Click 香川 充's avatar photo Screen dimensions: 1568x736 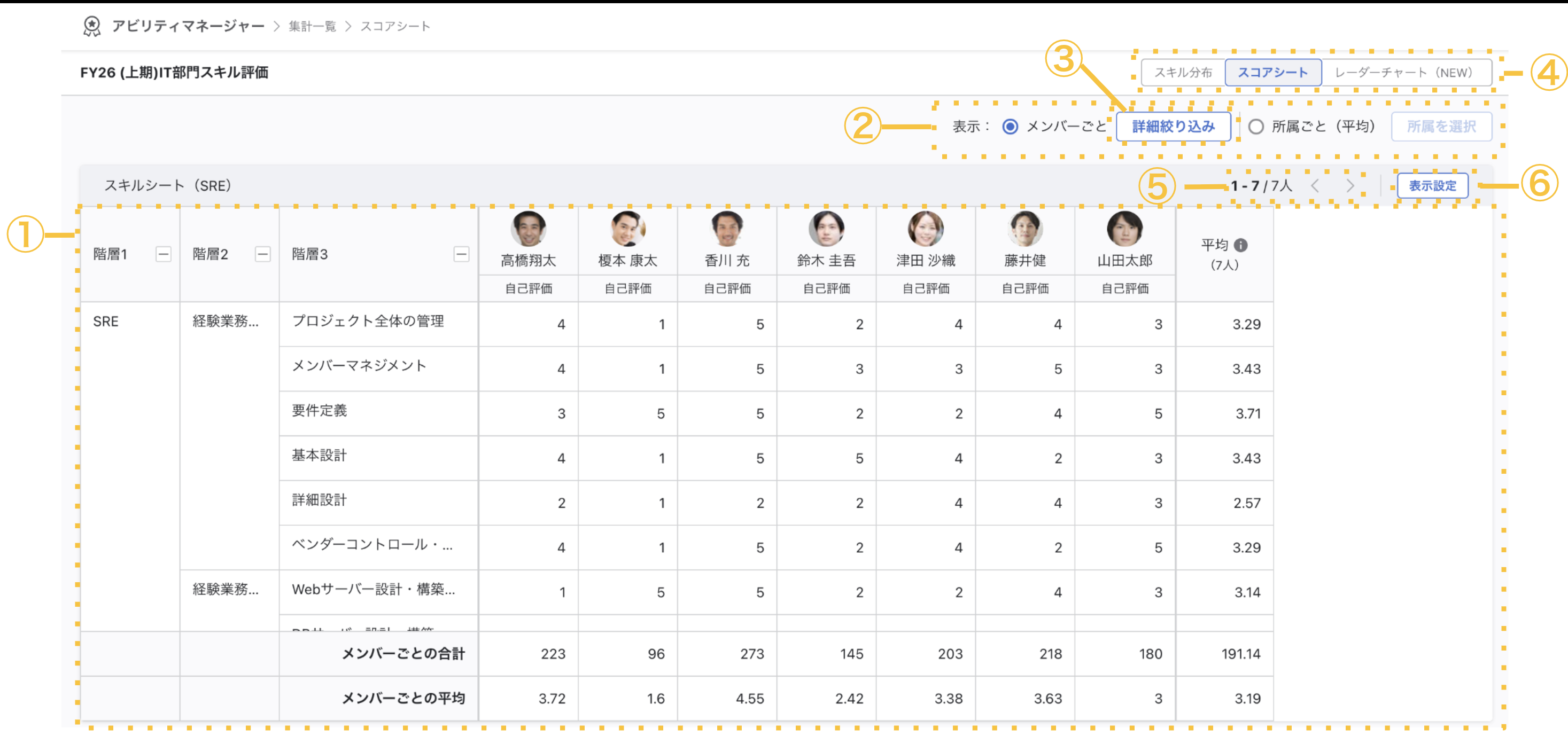727,229
